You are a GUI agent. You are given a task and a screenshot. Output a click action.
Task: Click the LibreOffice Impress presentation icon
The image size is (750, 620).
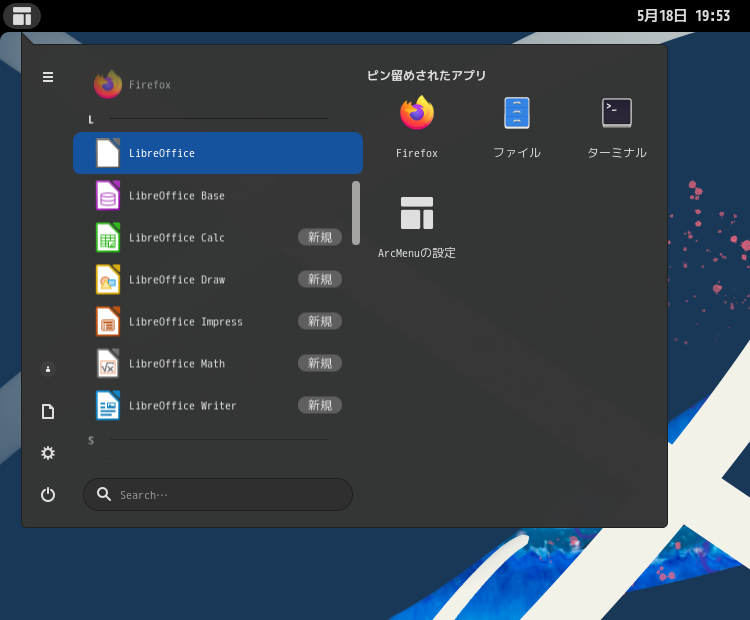108,321
